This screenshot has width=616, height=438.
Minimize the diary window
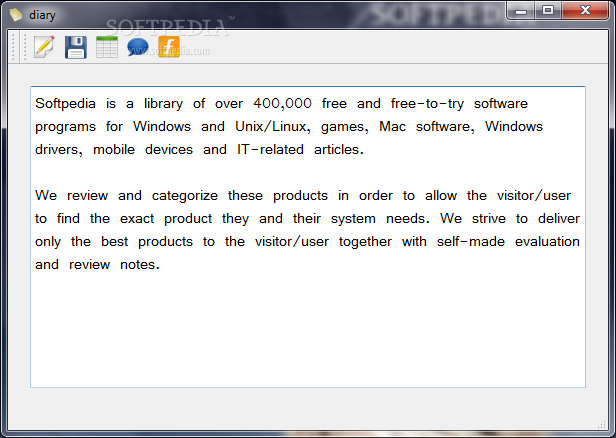coord(521,11)
